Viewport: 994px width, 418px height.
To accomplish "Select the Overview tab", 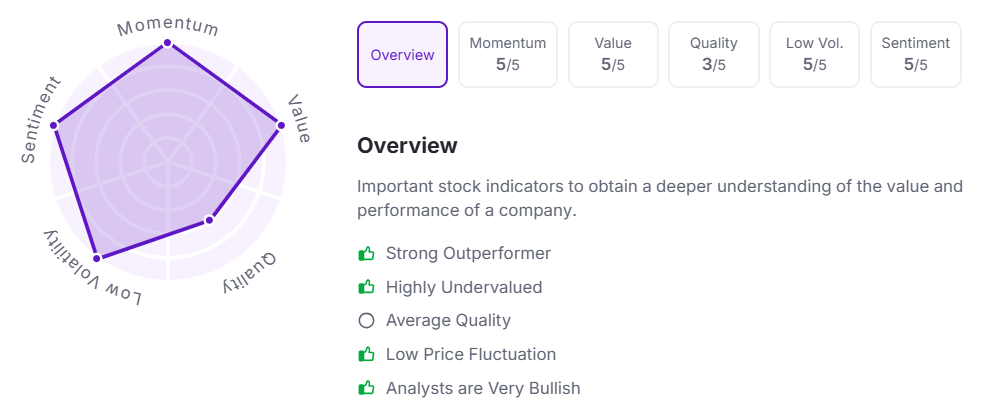I will coord(402,55).
